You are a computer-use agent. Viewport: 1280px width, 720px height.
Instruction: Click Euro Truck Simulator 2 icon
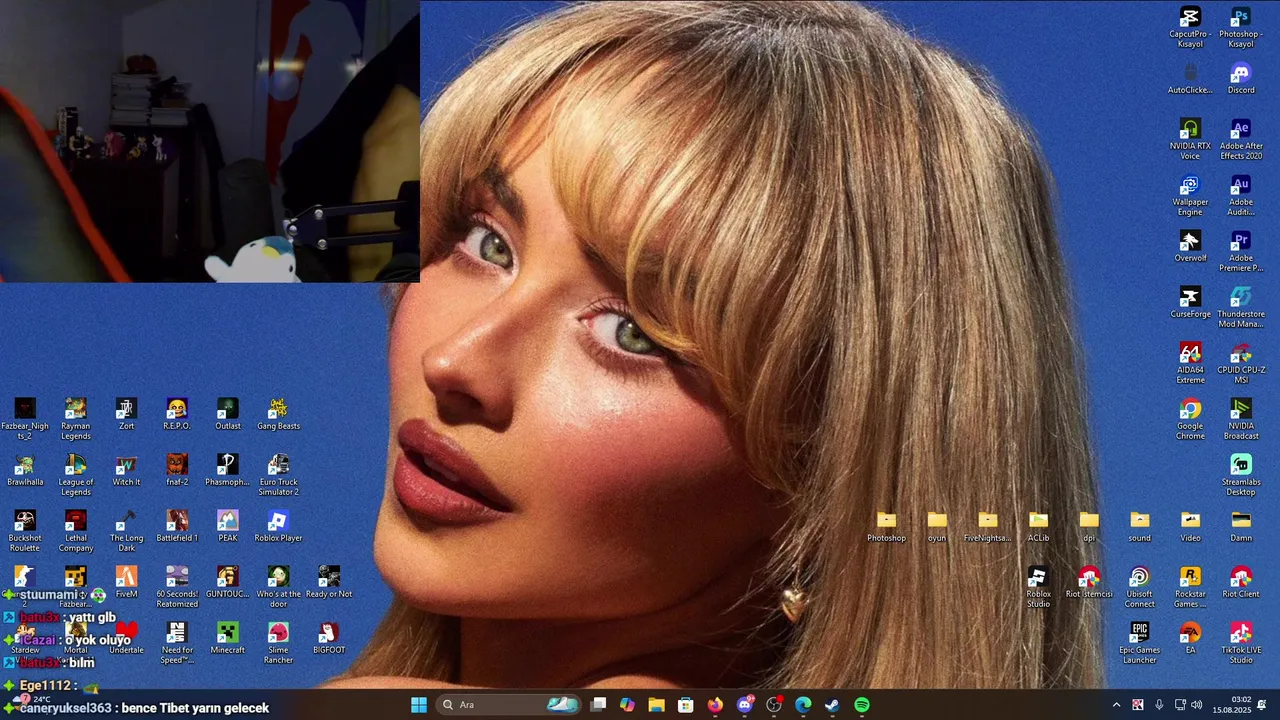(279, 474)
